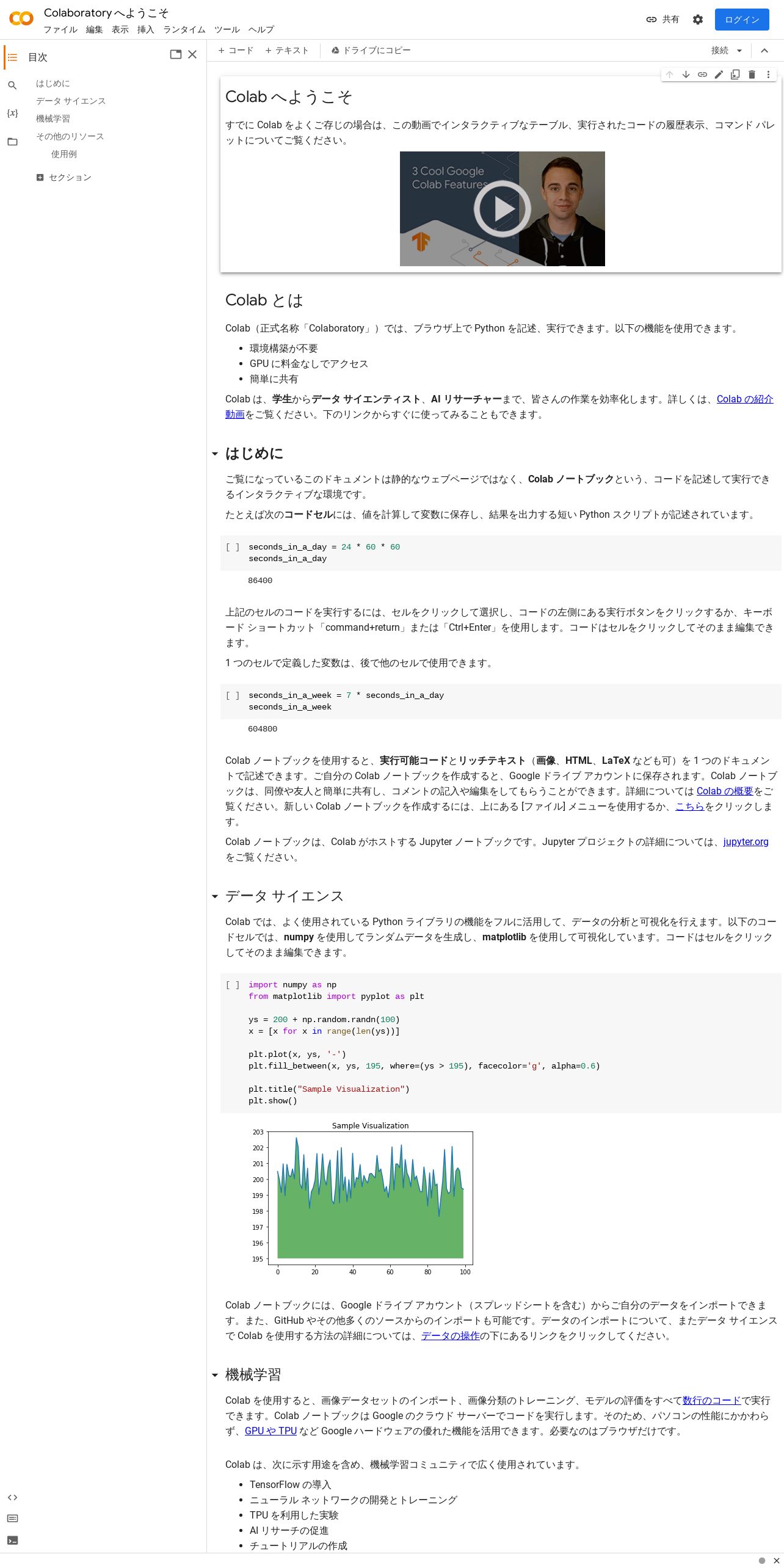Collapse the 機械学習 section
Viewport: 784px width, 1568px height.
215,1375
